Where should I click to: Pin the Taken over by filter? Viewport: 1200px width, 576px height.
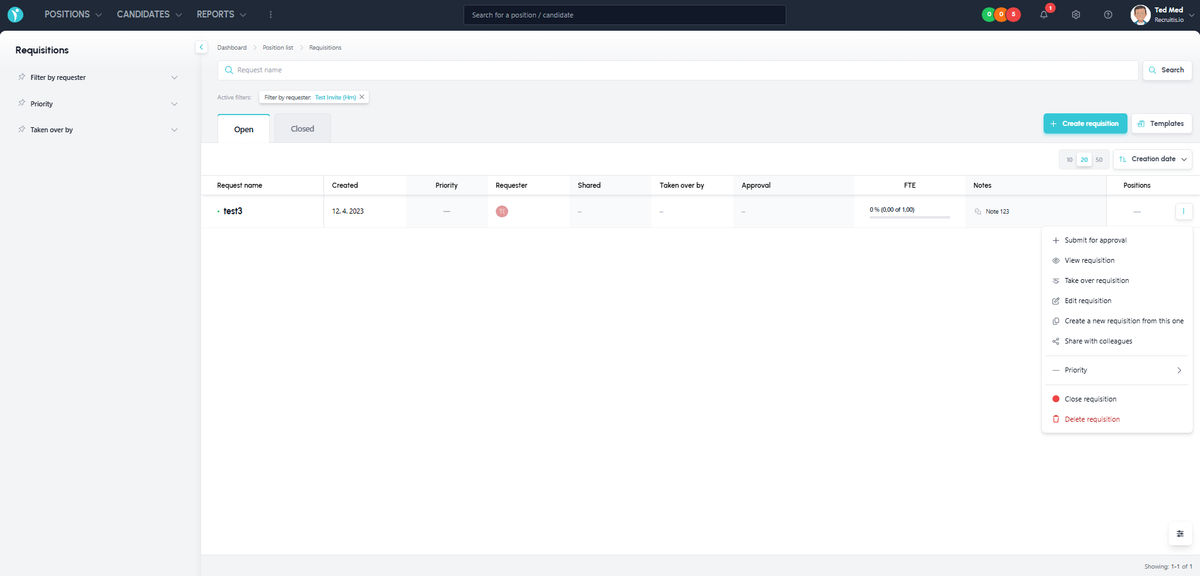[x=22, y=129]
